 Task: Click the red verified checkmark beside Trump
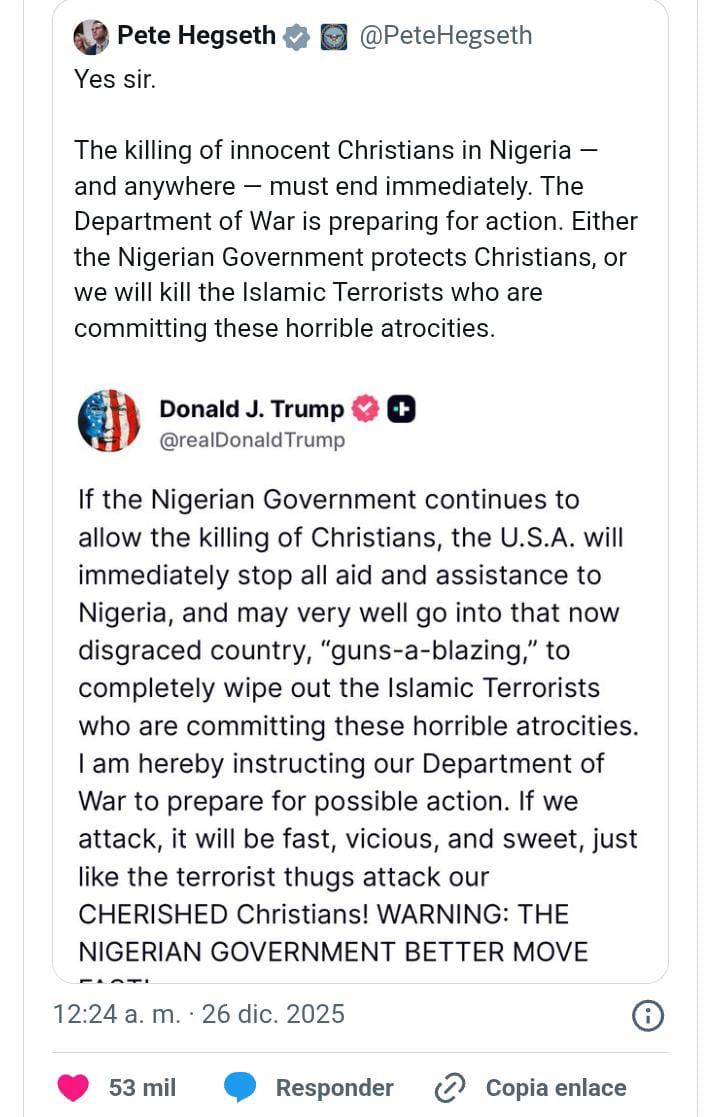point(366,408)
